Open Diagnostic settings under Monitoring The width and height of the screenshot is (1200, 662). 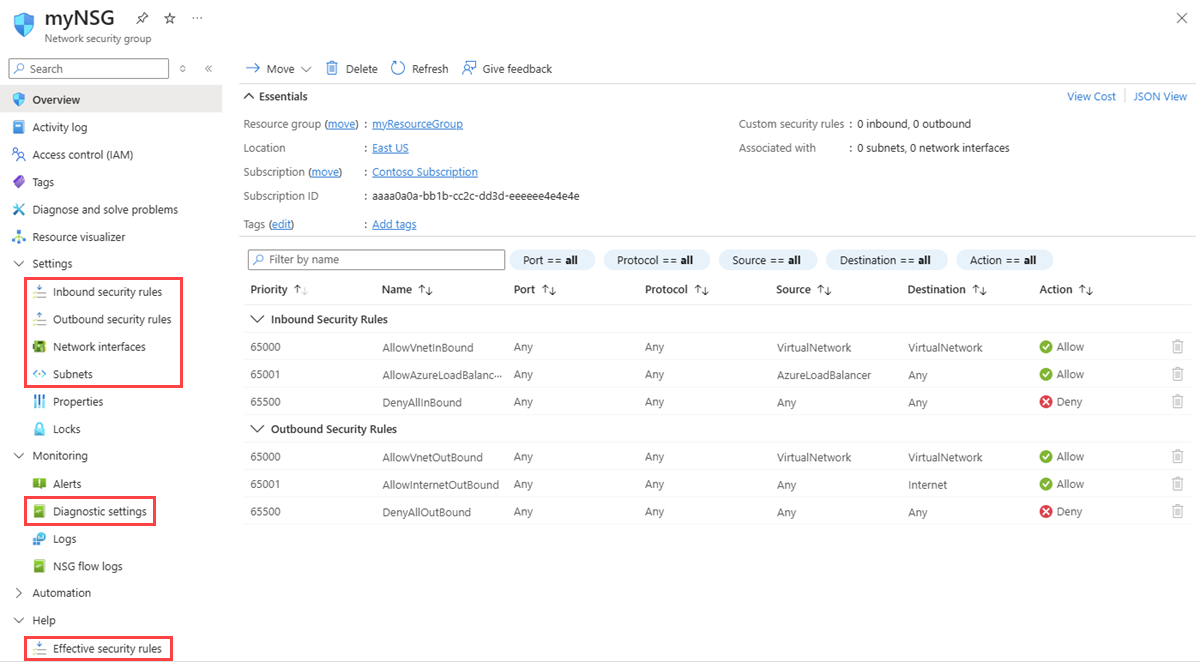coord(99,511)
